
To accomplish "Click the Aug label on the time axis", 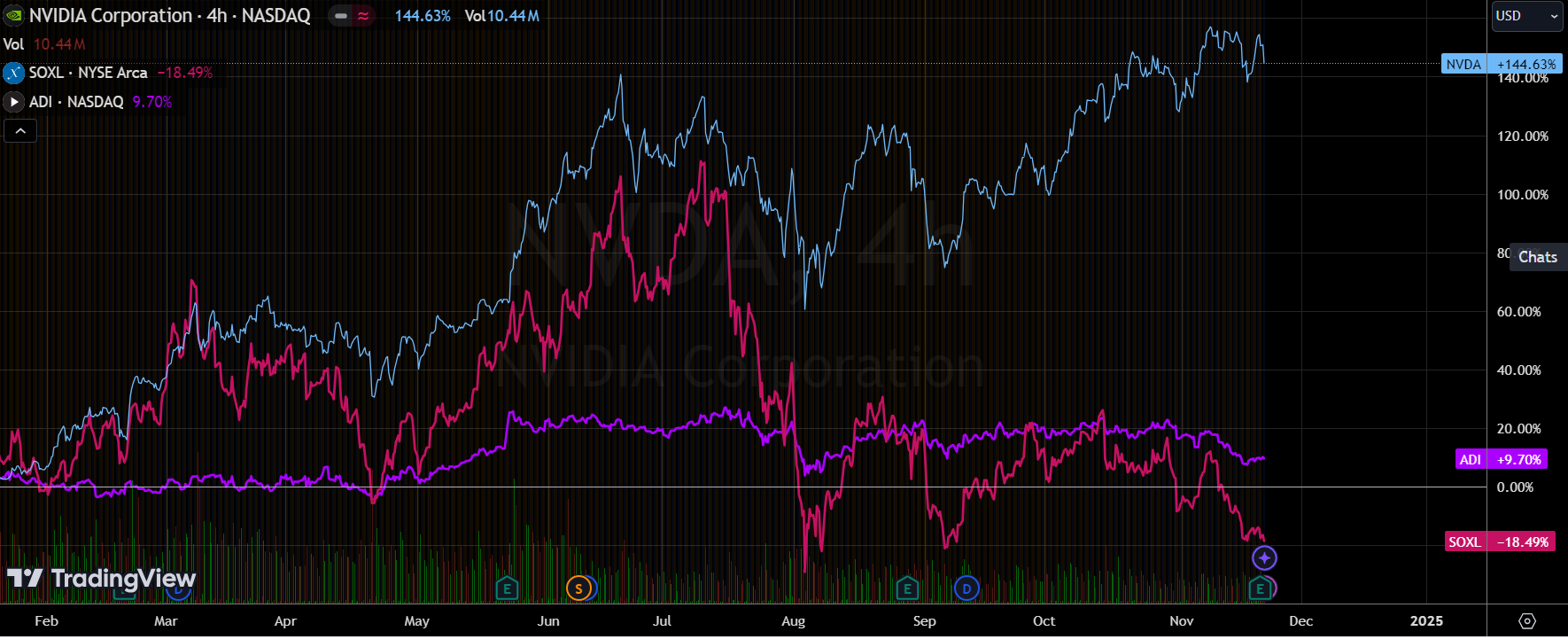I will (793, 621).
